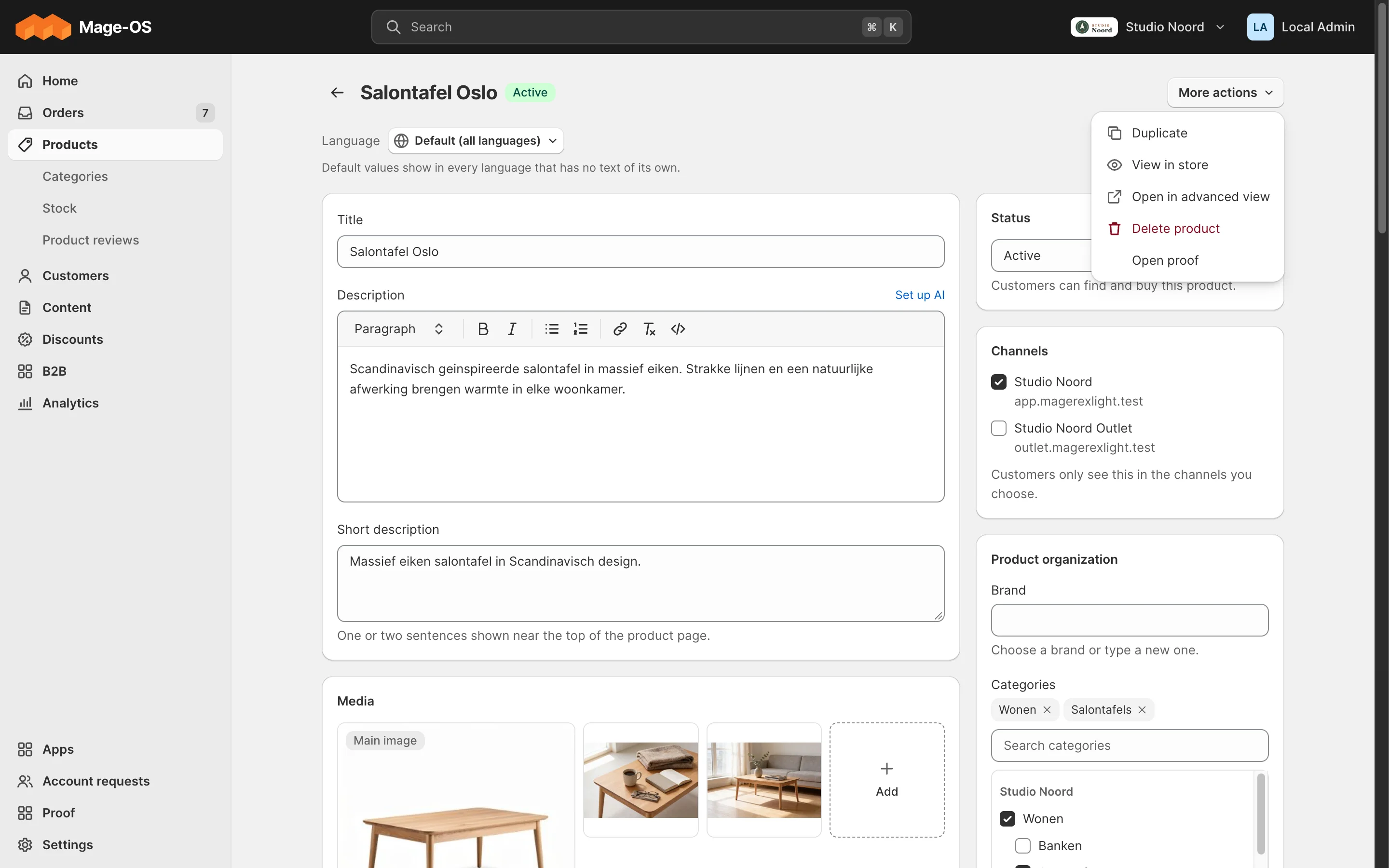Click the Mage-OS logo
Viewport: 1389px width, 868px height.
(83, 27)
